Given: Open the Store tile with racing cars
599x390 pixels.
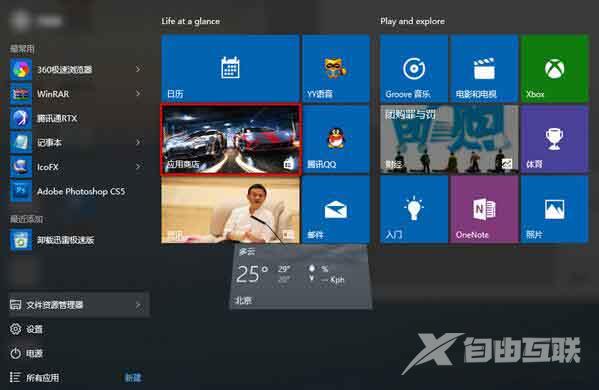Looking at the screenshot, I should point(231,139).
